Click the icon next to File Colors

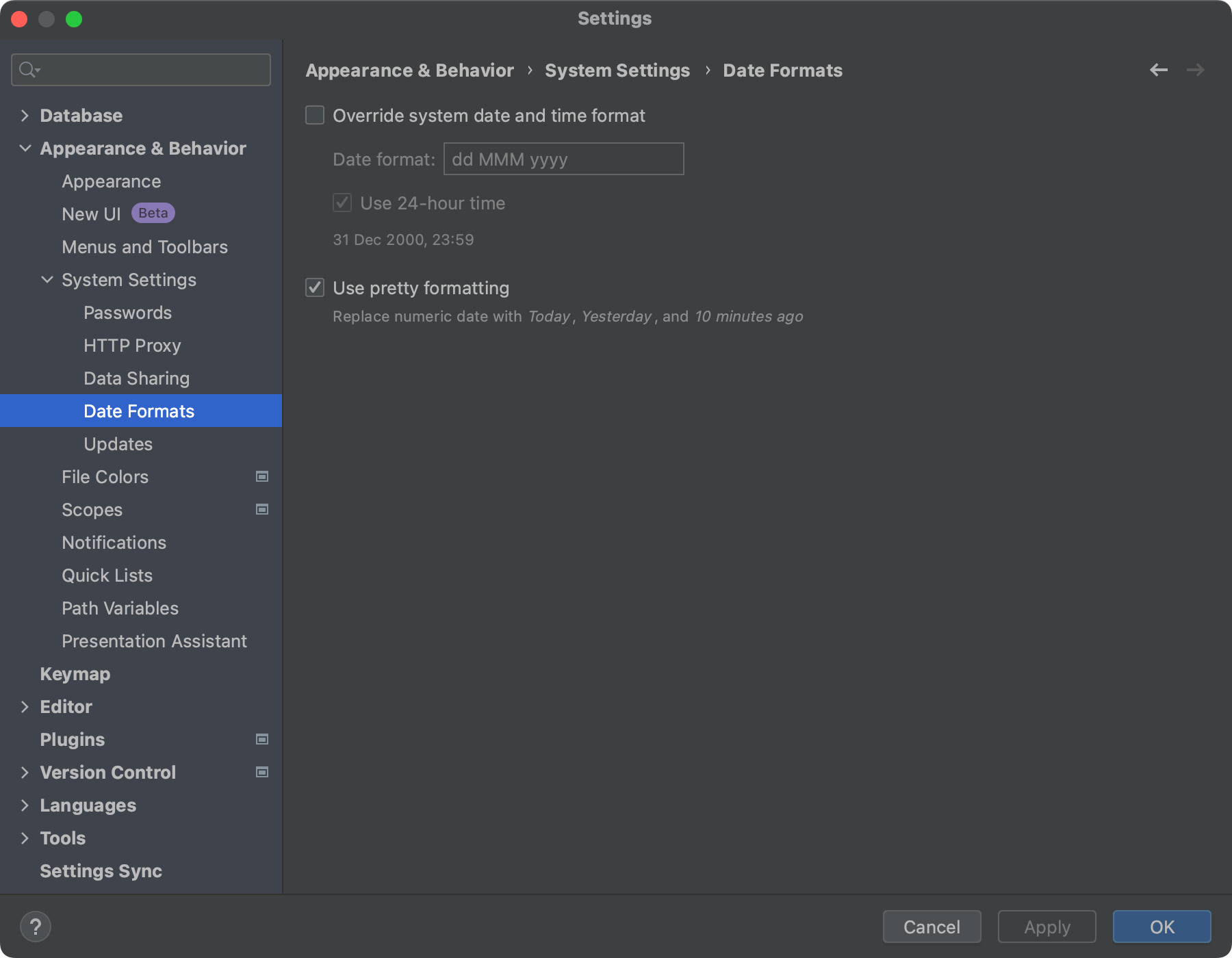pyautogui.click(x=262, y=476)
